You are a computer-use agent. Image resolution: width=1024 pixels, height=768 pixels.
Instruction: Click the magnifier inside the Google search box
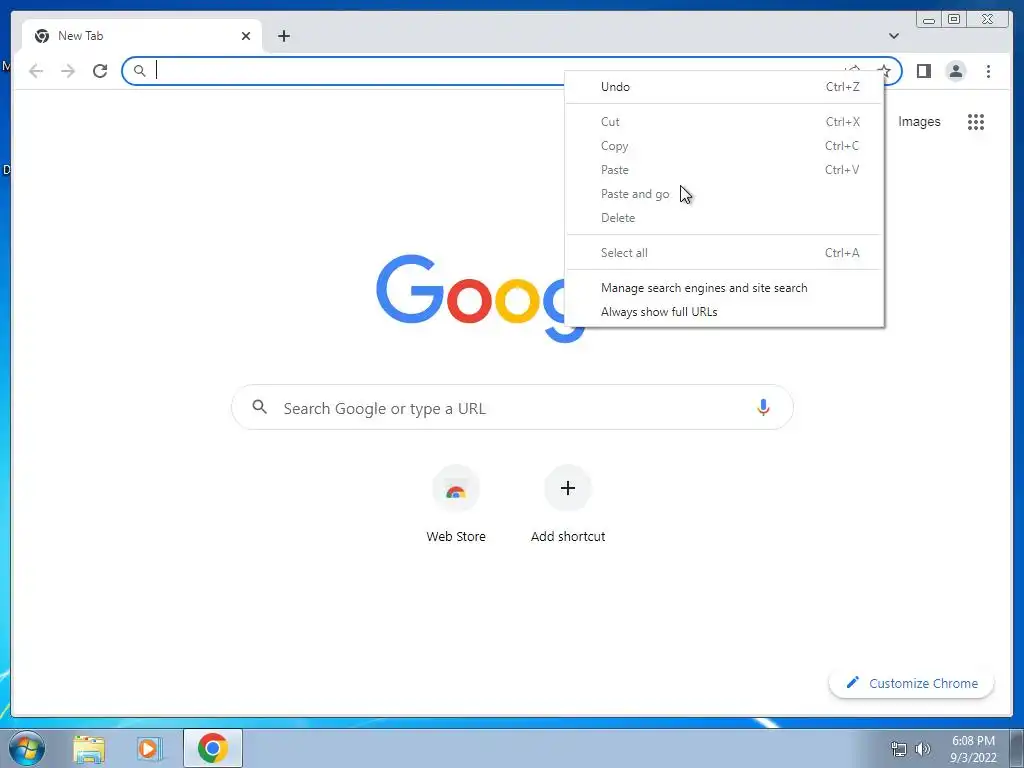(x=259, y=407)
